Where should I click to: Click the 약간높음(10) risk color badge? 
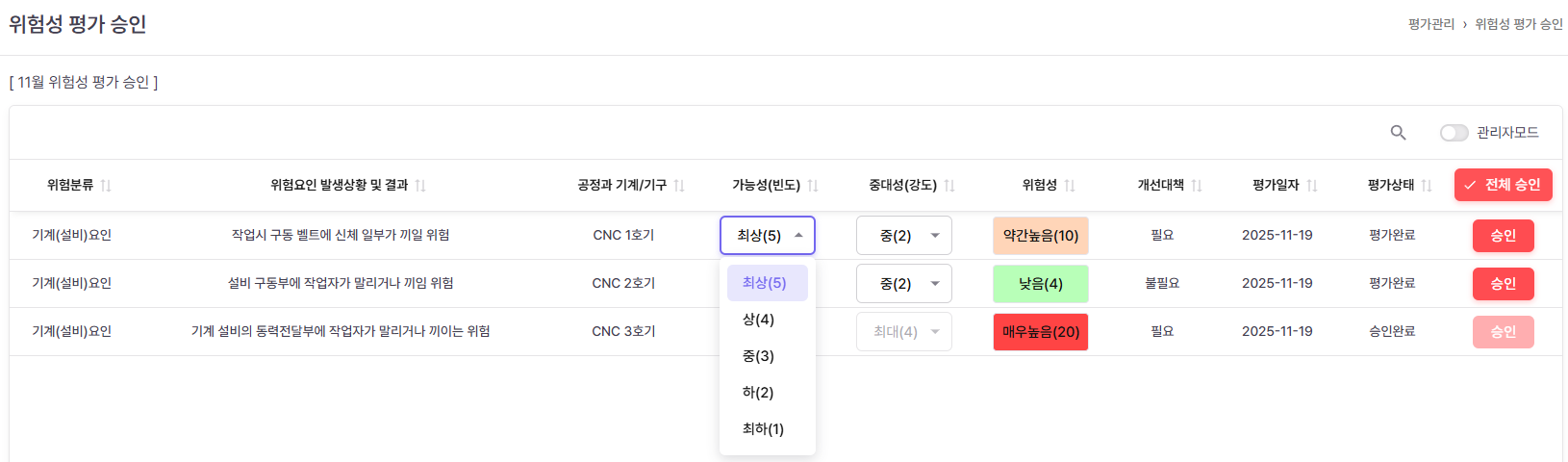1041,236
